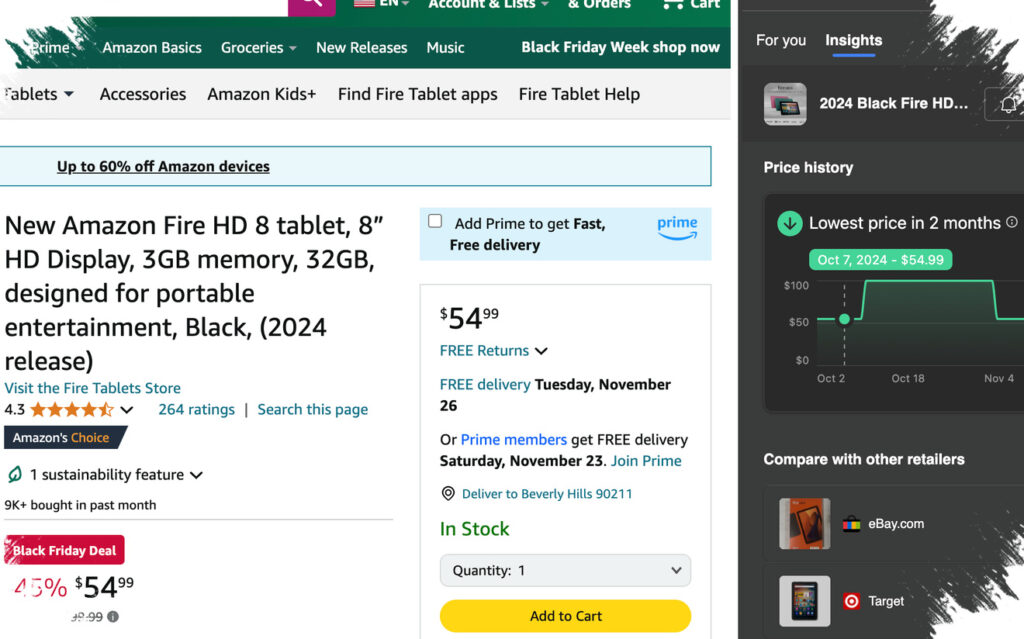Open the eBay.com product thumbnail
The width and height of the screenshot is (1024, 639).
pyautogui.click(x=805, y=524)
